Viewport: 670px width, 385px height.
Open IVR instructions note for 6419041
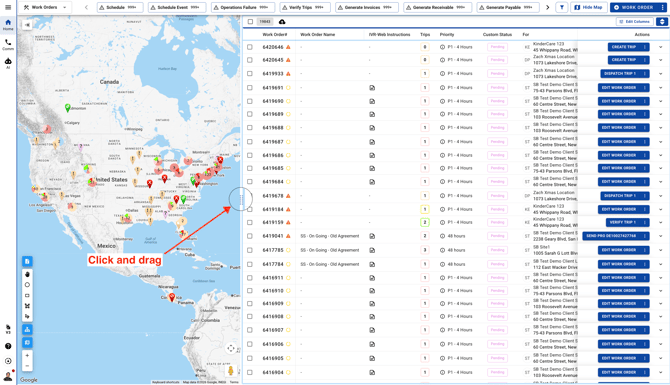[x=372, y=236]
